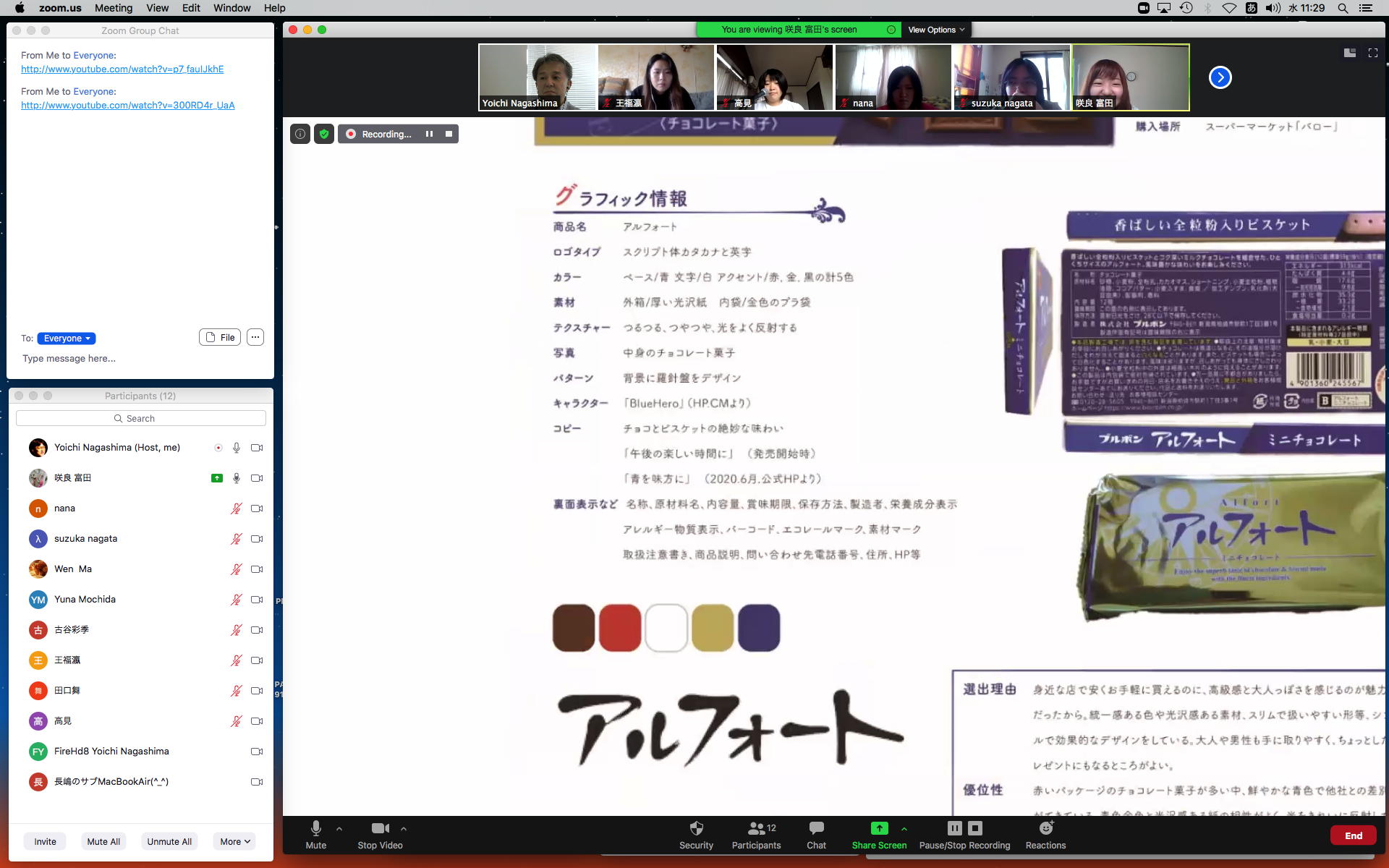Image resolution: width=1389 pixels, height=868 pixels.
Task: Click the participants Search field
Action: [x=141, y=418]
